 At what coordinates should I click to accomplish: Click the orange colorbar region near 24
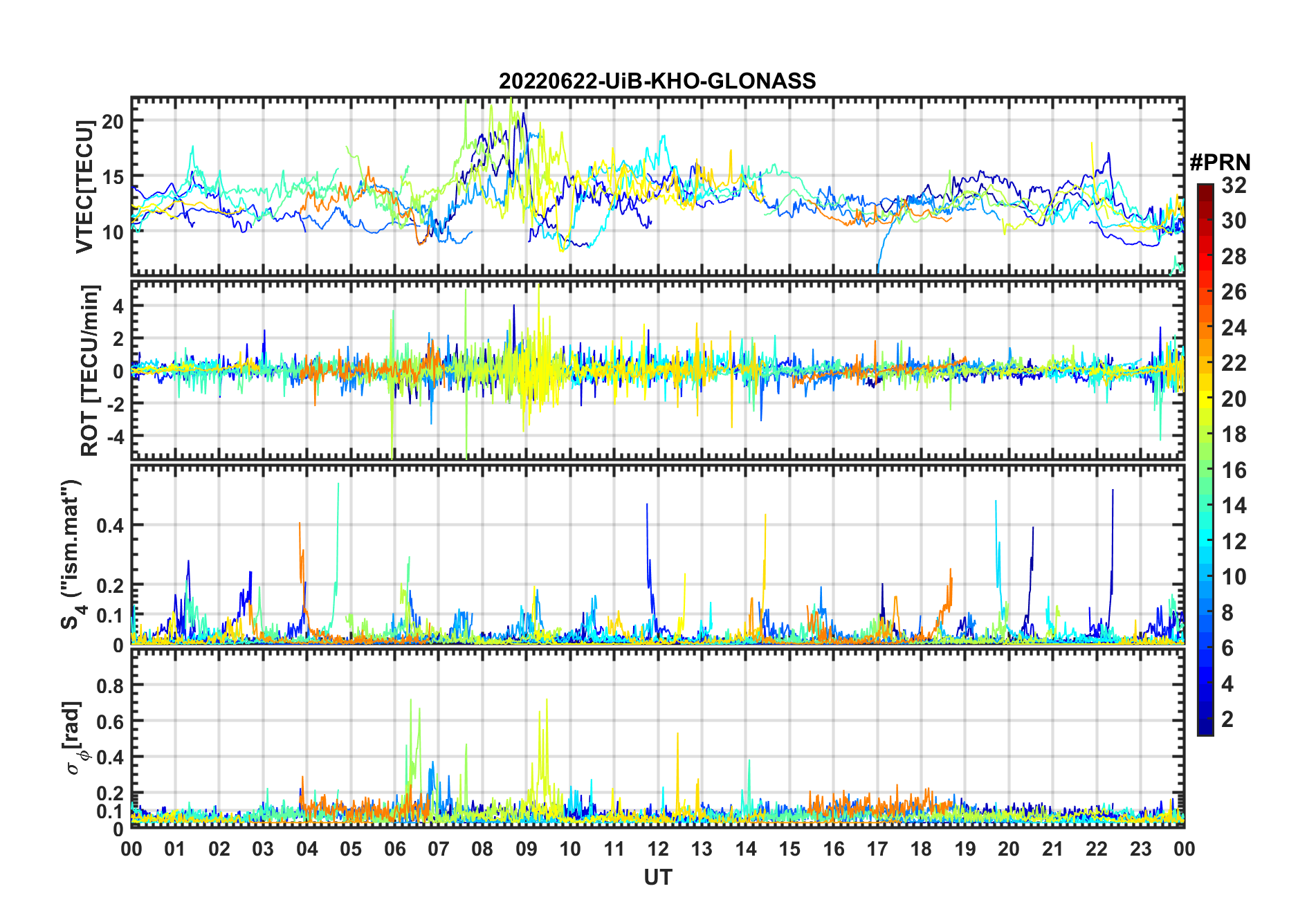tap(1205, 327)
